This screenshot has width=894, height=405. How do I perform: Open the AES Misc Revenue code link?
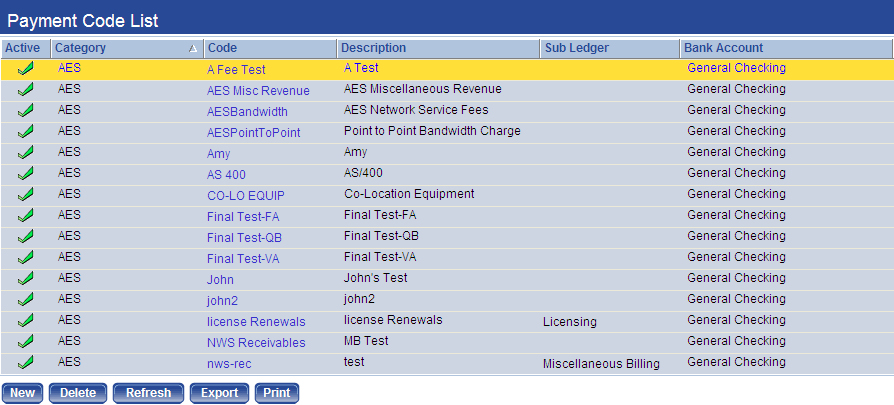click(258, 91)
